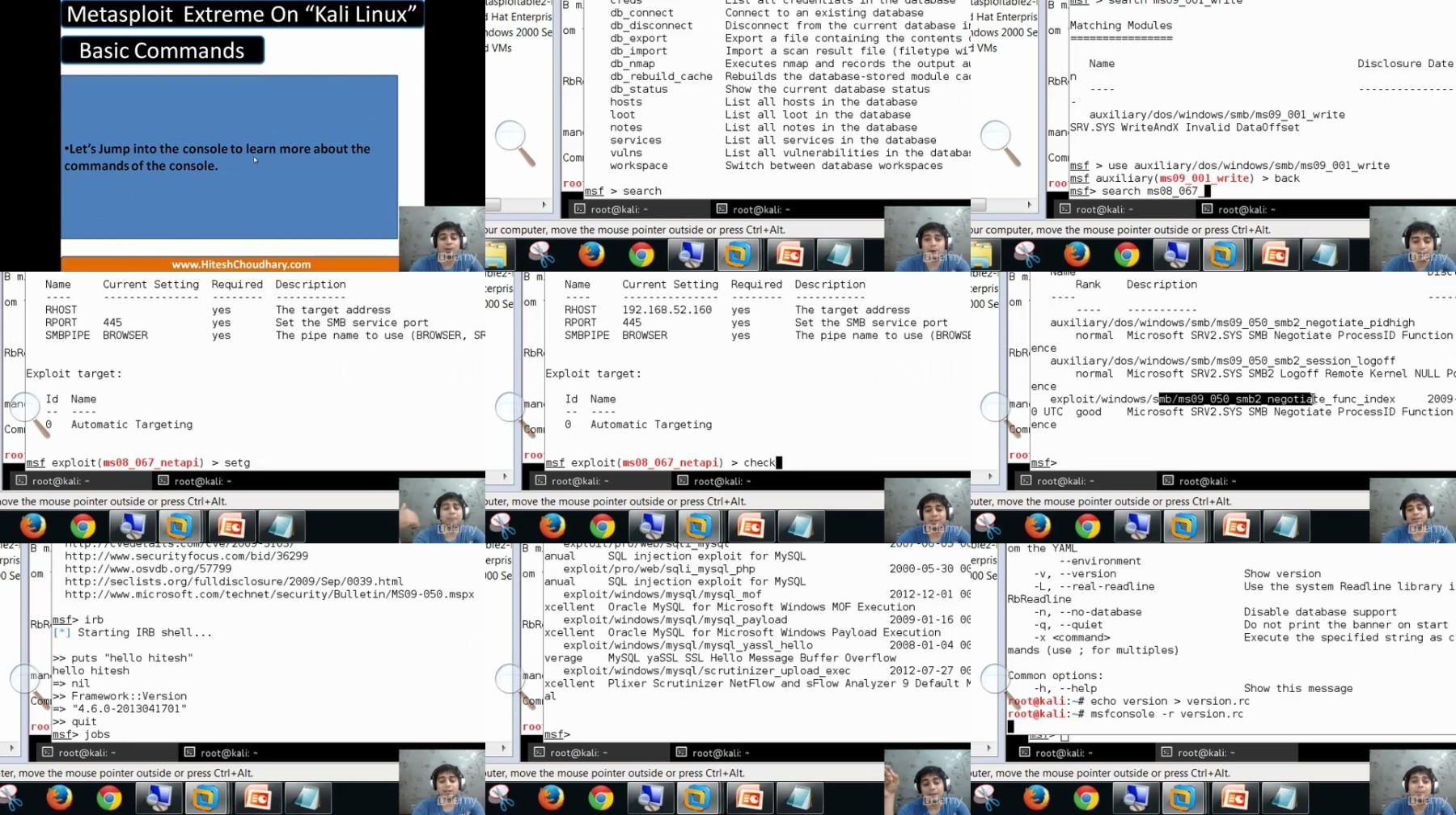Click the presenter webcam thumbnail on the Basic Commands slide
Image resolution: width=1456 pixels, height=815 pixels.
[x=442, y=239]
